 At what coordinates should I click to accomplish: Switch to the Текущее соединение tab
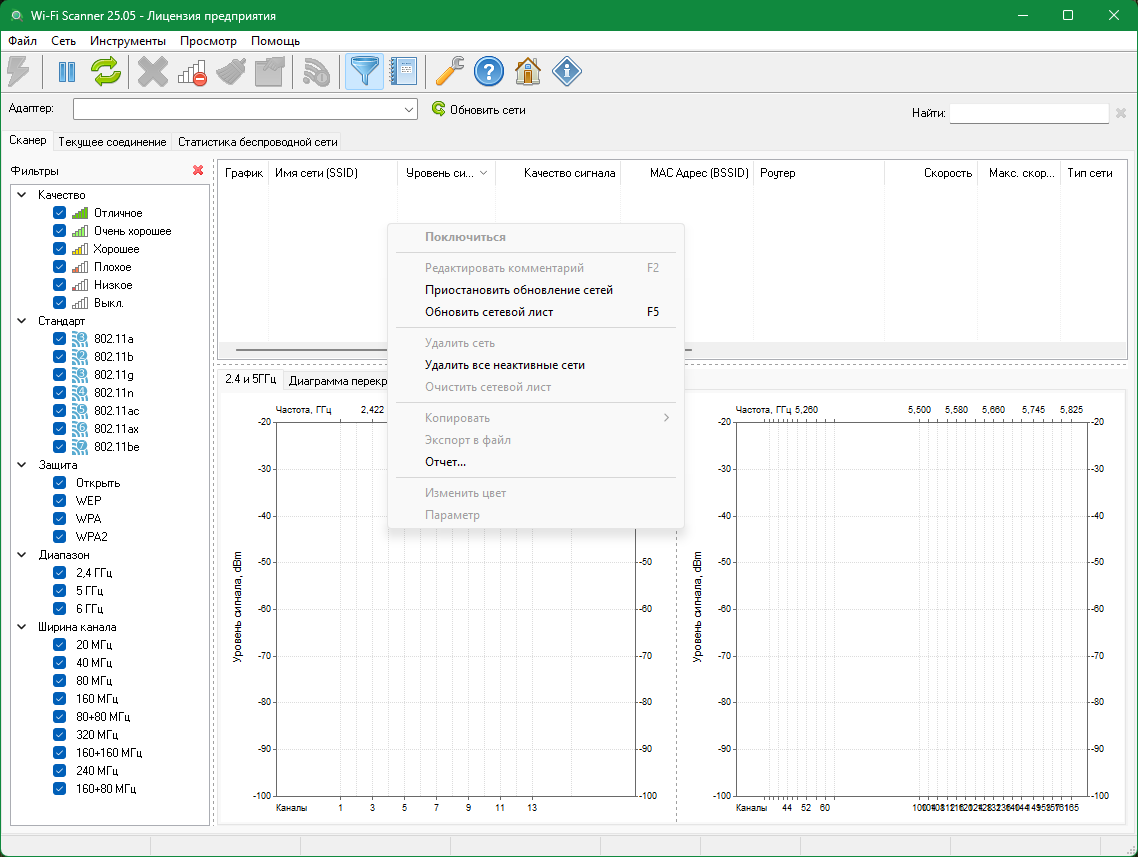point(112,142)
